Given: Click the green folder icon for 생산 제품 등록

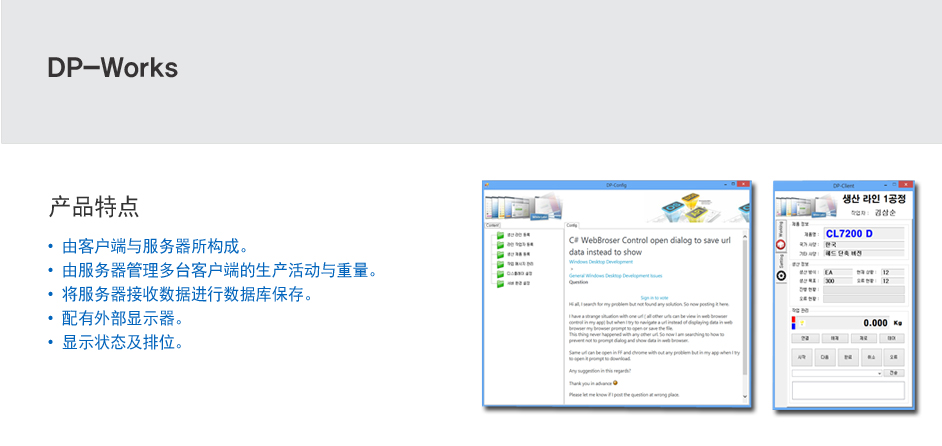Looking at the screenshot, I should pyautogui.click(x=500, y=254).
